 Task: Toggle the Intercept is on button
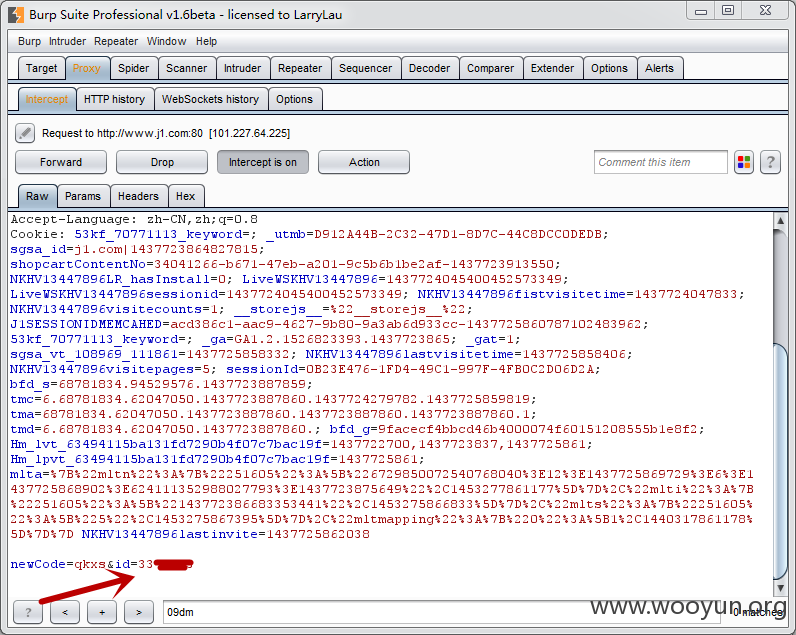(x=262, y=162)
